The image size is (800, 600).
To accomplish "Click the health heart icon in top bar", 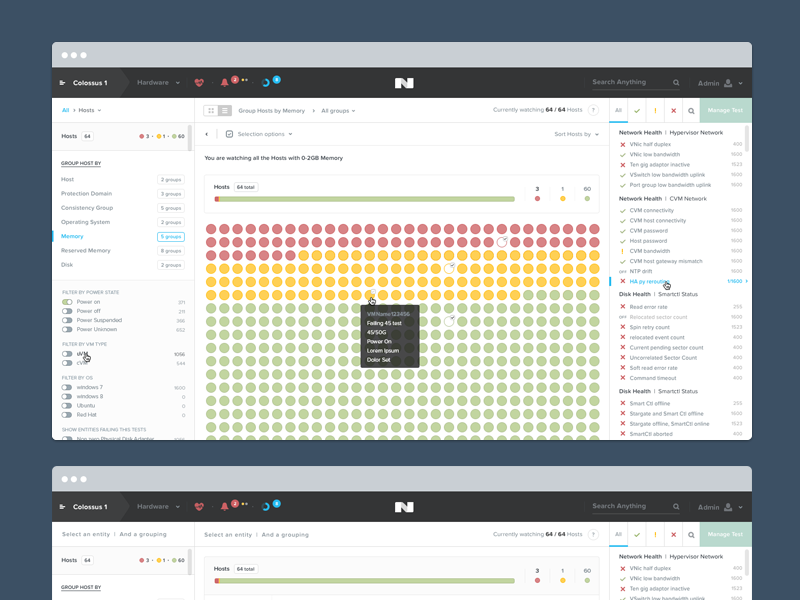I will (x=199, y=83).
